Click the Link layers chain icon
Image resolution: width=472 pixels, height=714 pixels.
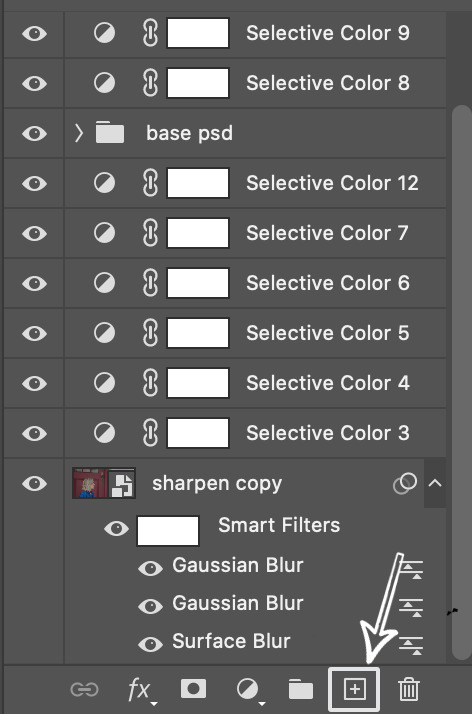tap(85, 689)
